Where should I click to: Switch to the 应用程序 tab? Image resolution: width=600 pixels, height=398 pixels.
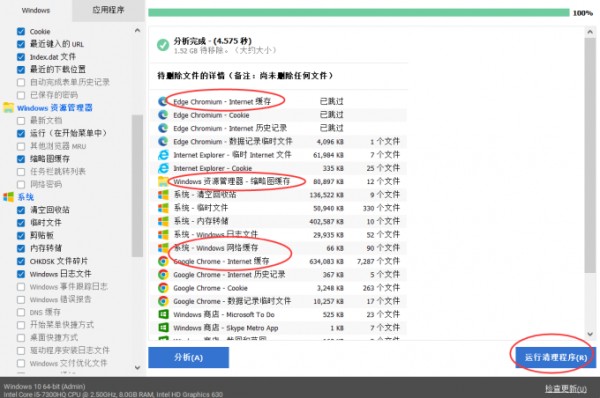pyautogui.click(x=108, y=10)
